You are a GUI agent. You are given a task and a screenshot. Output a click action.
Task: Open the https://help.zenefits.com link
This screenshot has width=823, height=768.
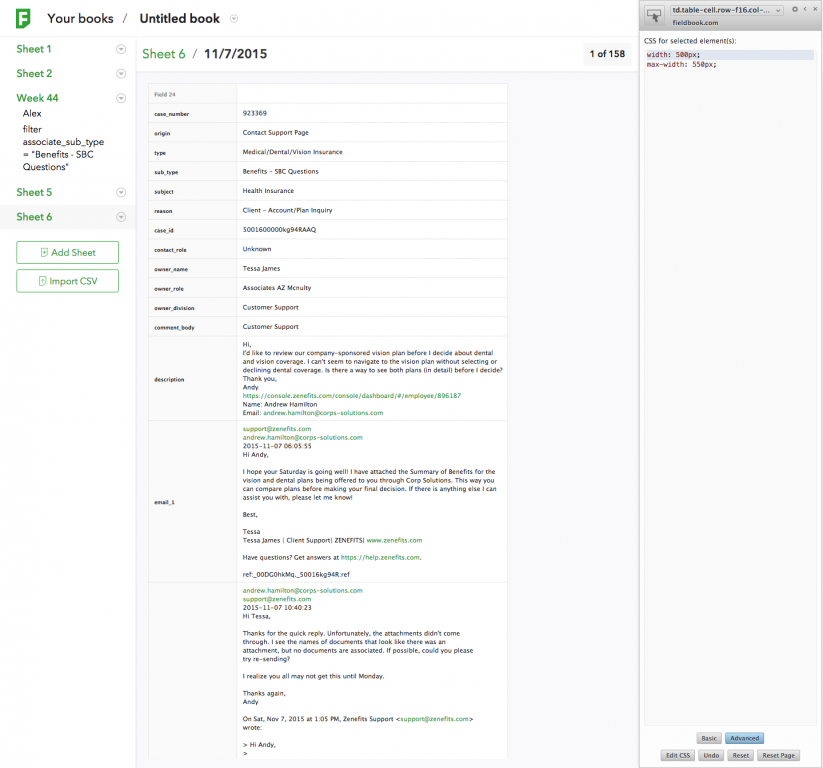381,557
